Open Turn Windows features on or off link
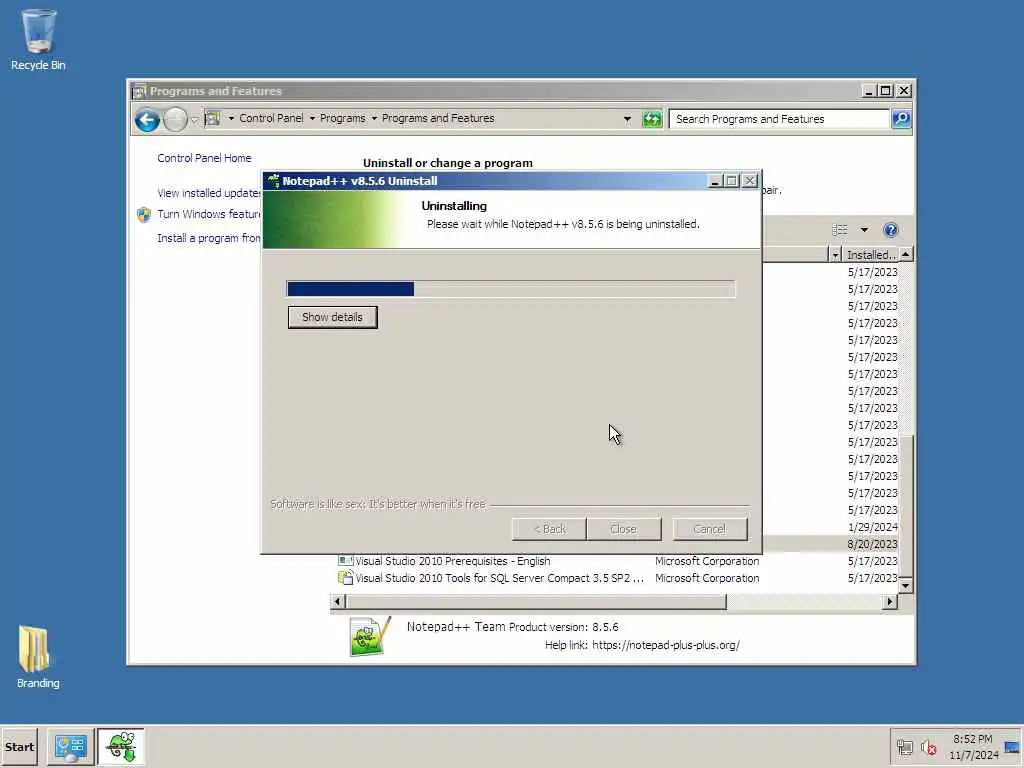This screenshot has height=768, width=1024. [209, 214]
